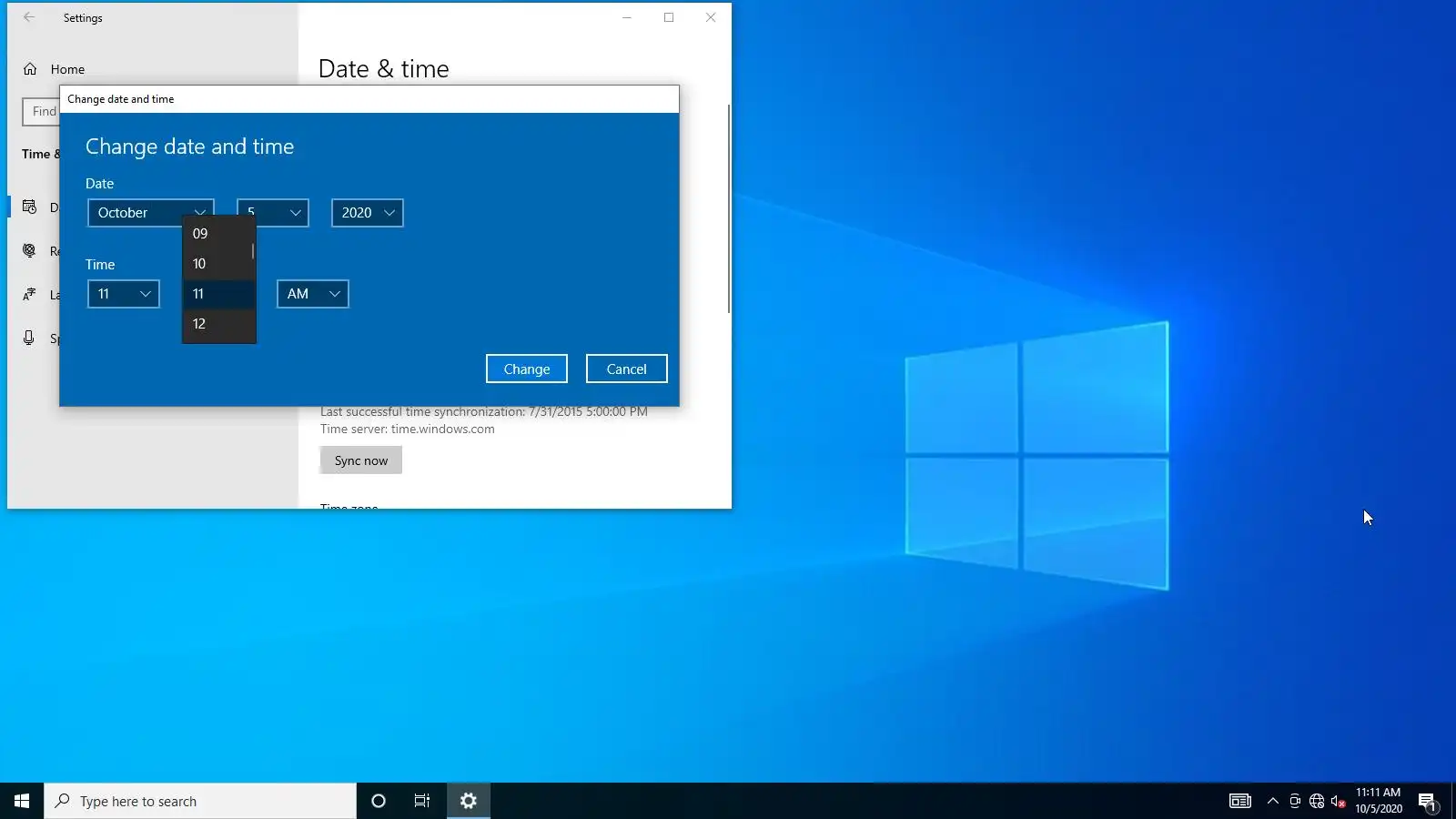Screen dimensions: 1456x819
Task: Open Task View on the taskbar
Action: coord(422,801)
